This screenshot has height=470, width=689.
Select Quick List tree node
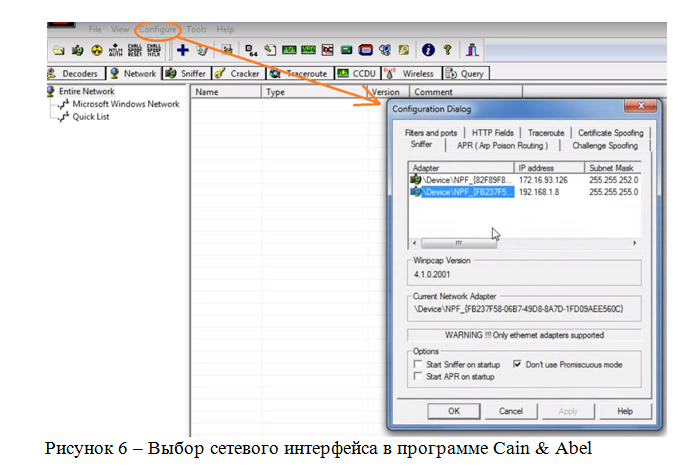point(91,117)
